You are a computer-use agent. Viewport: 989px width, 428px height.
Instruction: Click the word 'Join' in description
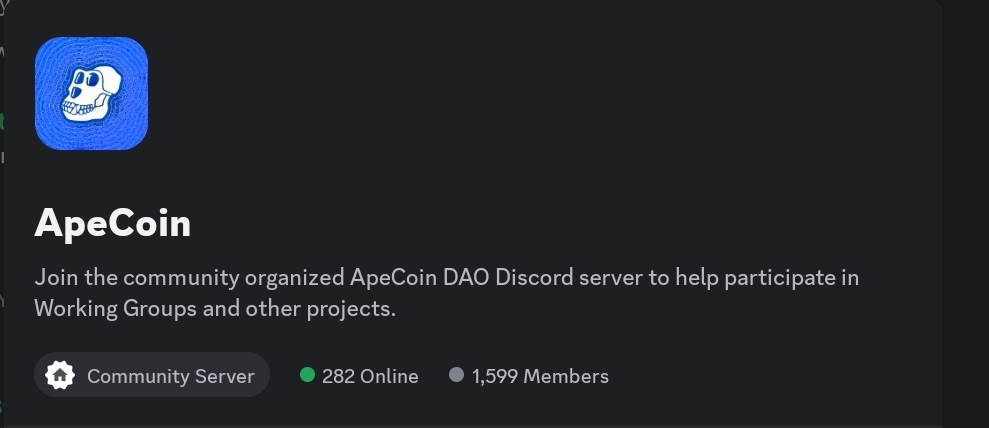[x=54, y=277]
